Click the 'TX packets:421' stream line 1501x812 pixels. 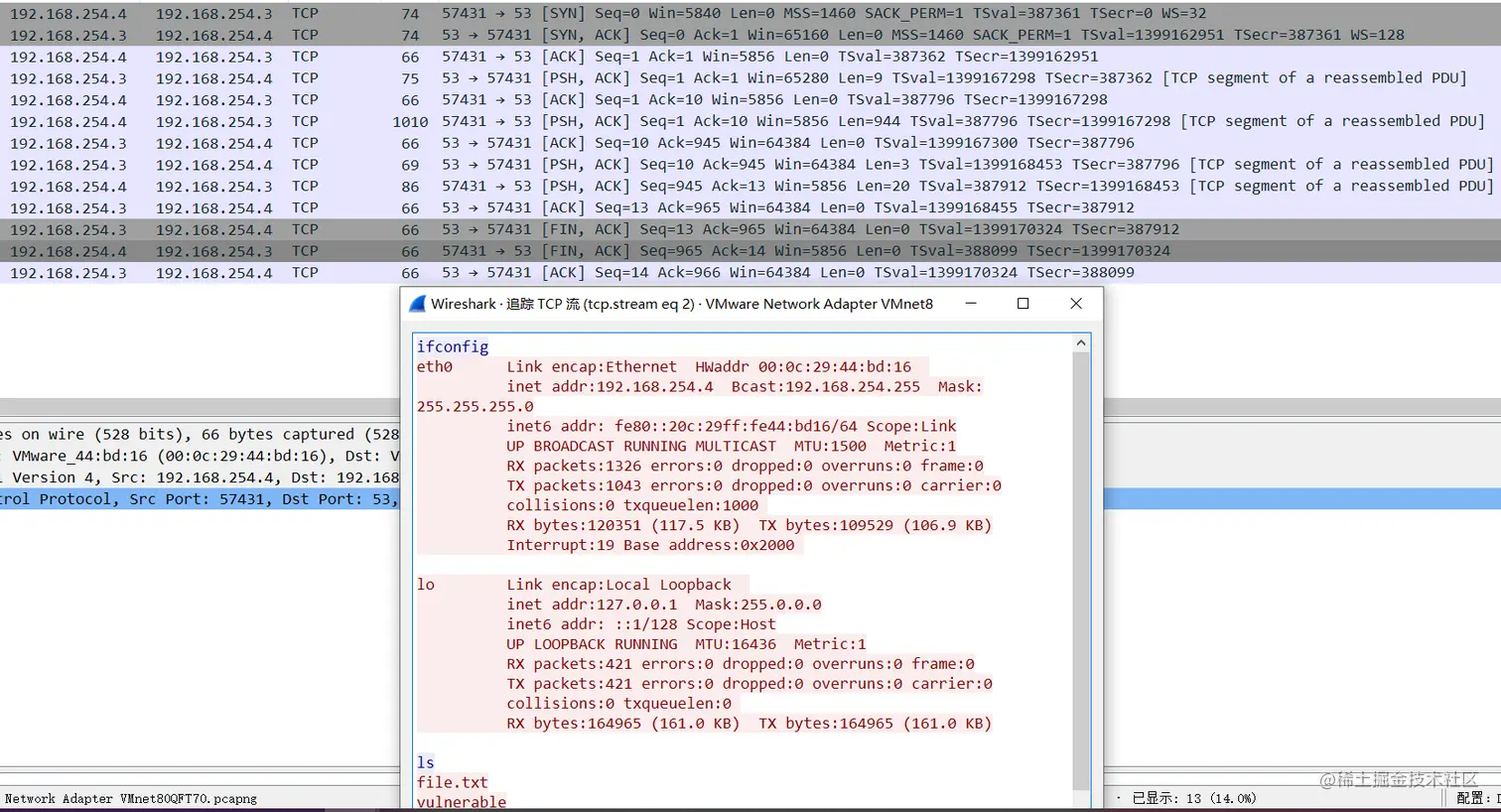coord(750,684)
